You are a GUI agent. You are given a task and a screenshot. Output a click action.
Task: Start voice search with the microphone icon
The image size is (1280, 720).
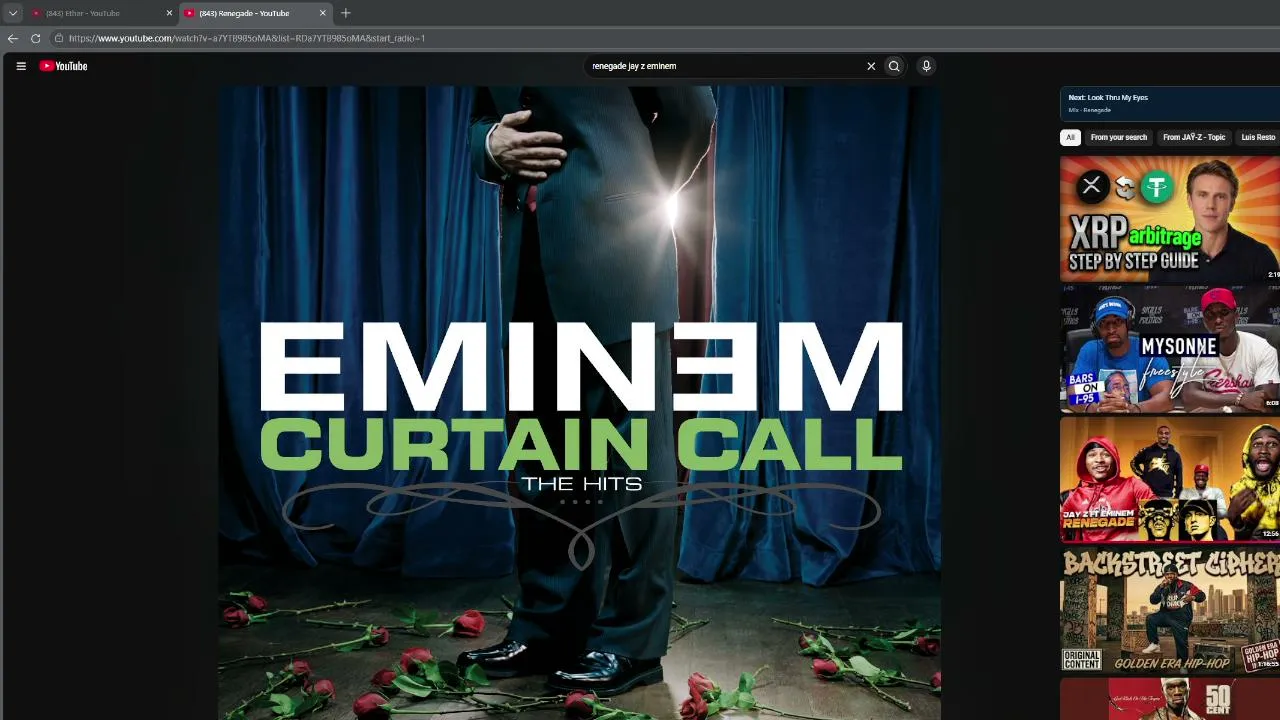pyautogui.click(x=926, y=66)
